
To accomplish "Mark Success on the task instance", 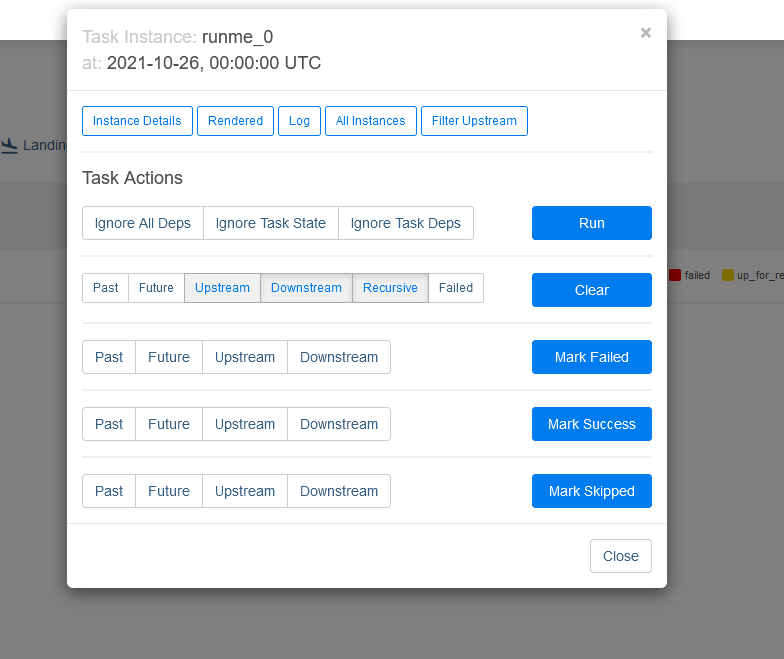I will [x=592, y=424].
